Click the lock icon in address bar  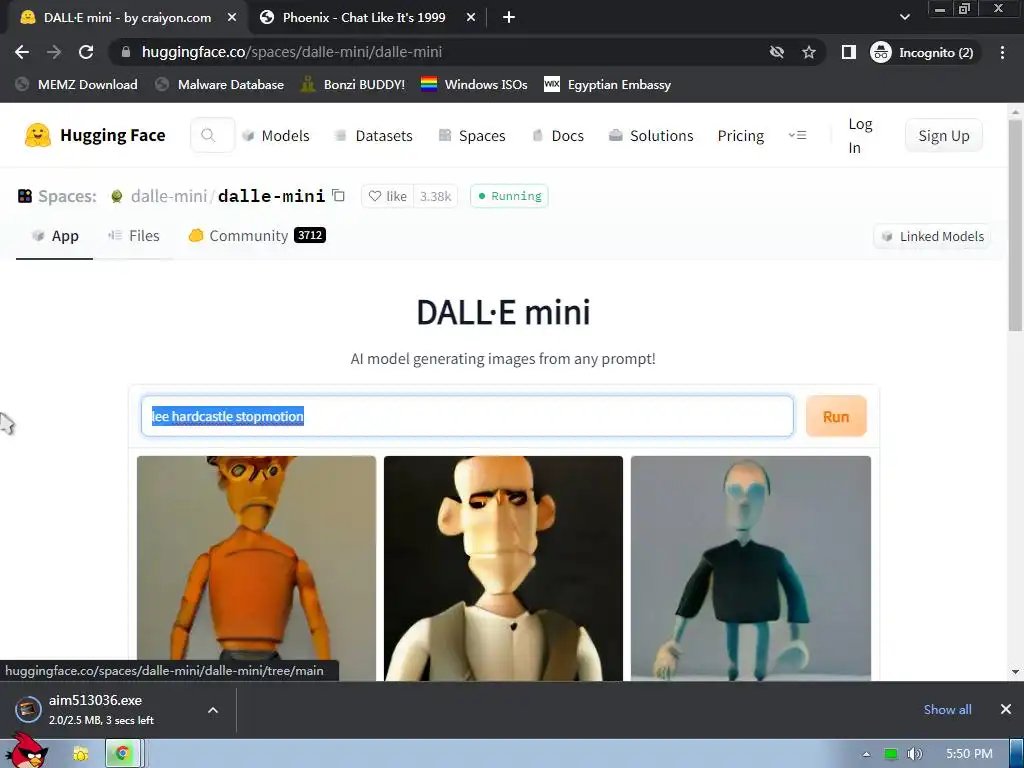[x=126, y=52]
